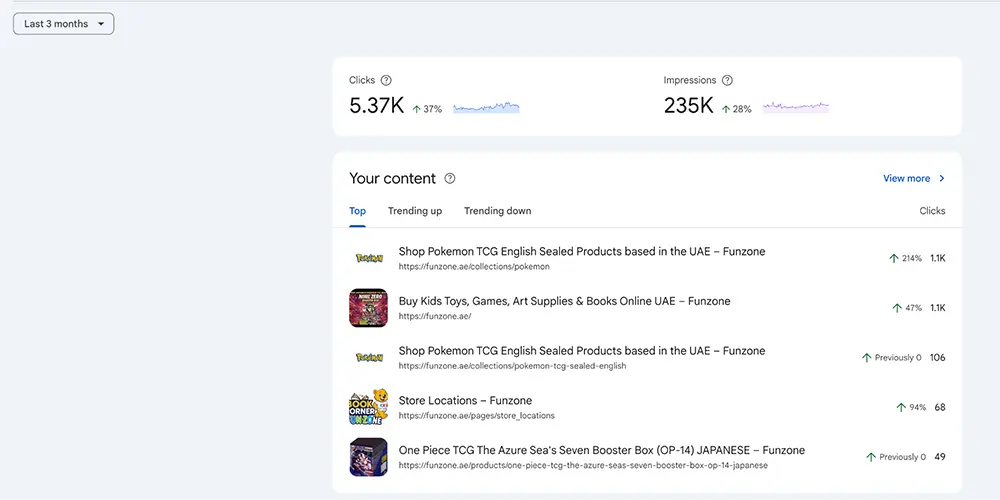Image resolution: width=1000 pixels, height=500 pixels.
Task: Click the One Piece Booster Box thumbnail
Action: [x=368, y=457]
